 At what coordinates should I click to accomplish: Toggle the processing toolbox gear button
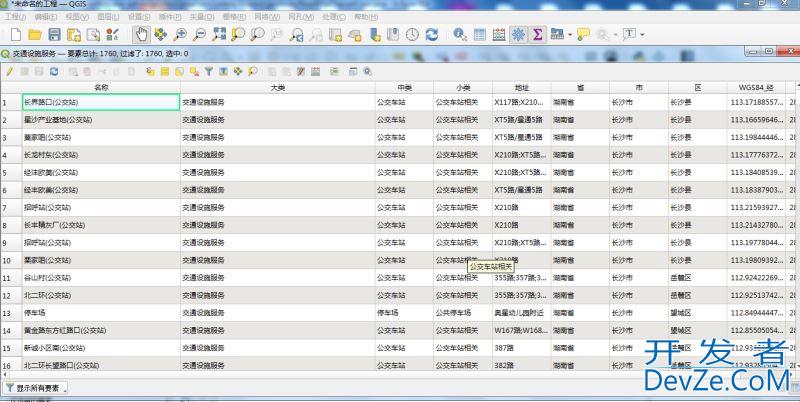click(x=518, y=34)
